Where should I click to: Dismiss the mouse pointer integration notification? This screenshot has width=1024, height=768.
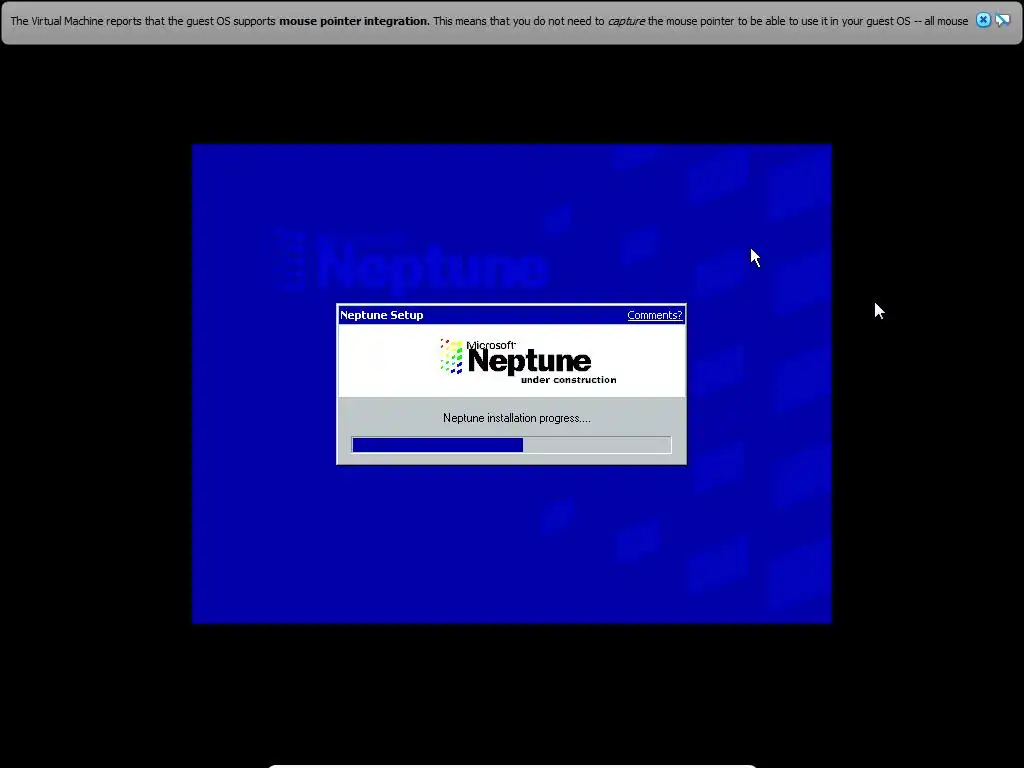pos(983,20)
